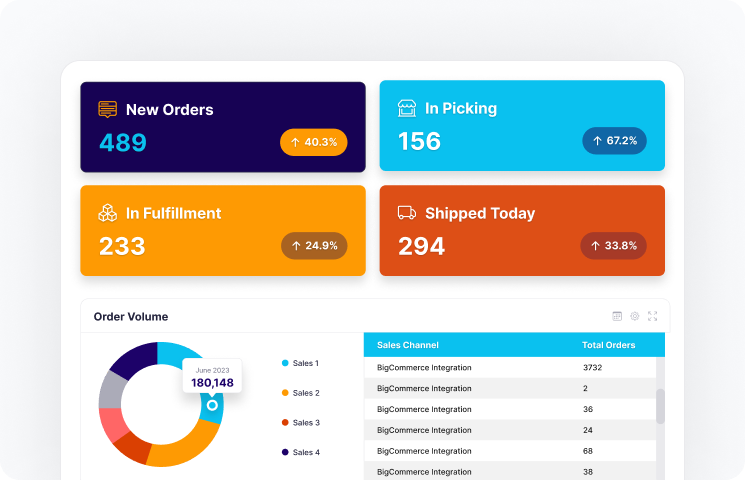Click the 24.9% increase badge
The width and height of the screenshot is (745, 480).
(x=314, y=246)
